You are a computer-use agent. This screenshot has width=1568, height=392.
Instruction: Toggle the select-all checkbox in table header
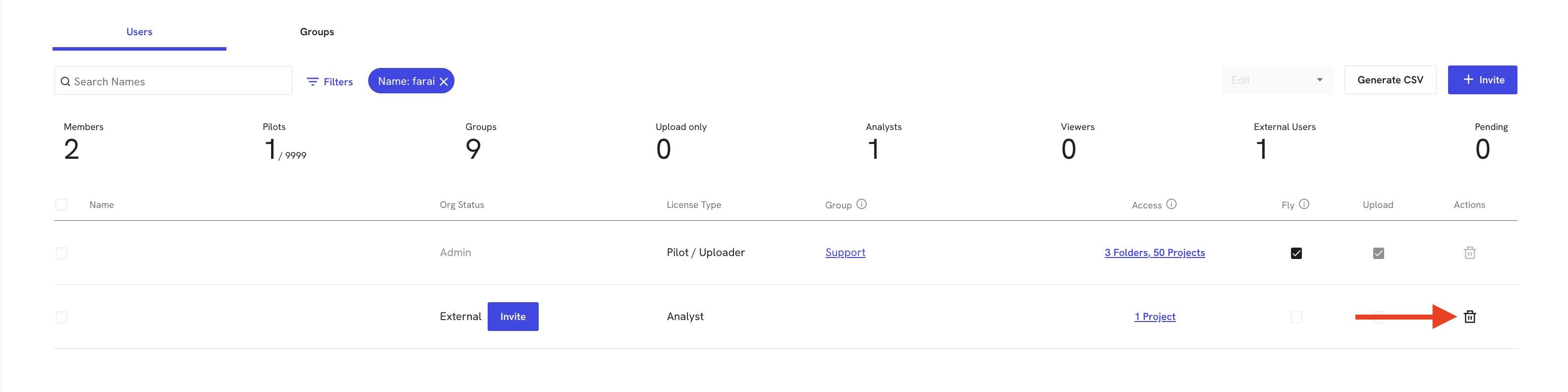click(61, 204)
